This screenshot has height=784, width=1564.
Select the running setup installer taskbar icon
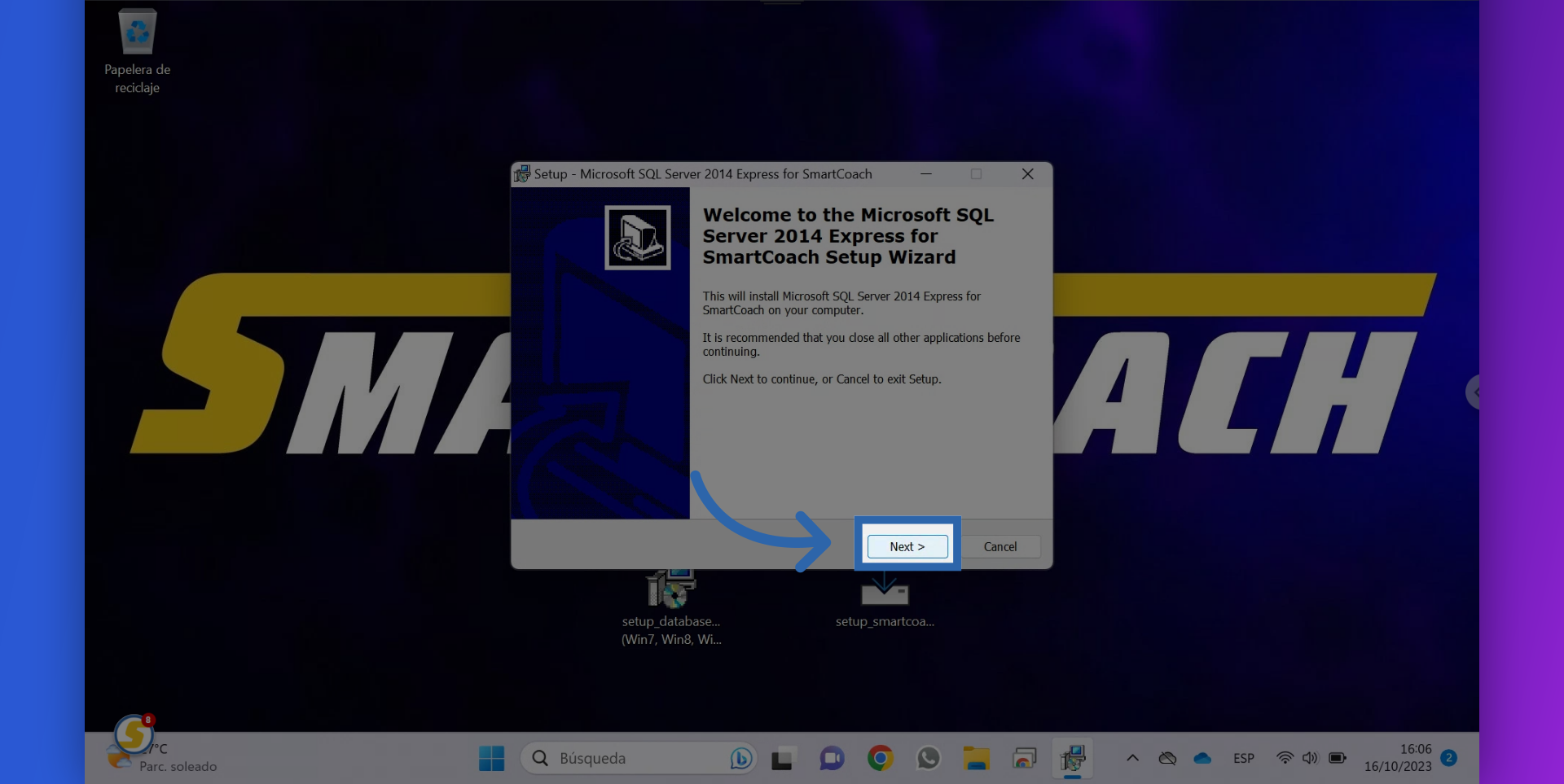(x=1072, y=759)
